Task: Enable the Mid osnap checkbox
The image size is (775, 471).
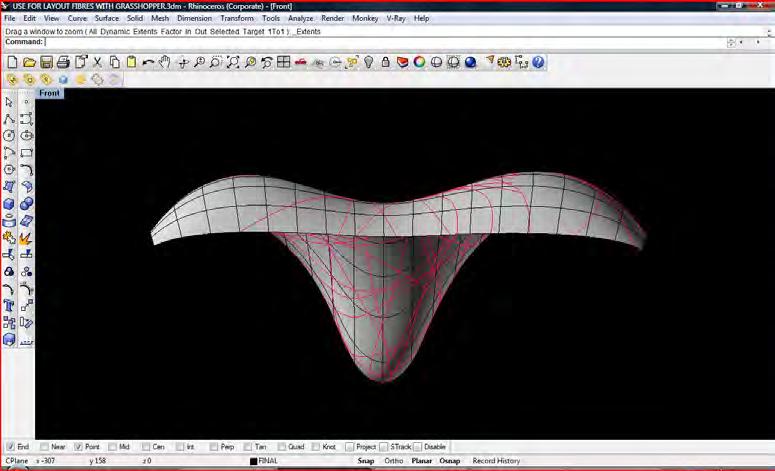Action: [x=112, y=447]
